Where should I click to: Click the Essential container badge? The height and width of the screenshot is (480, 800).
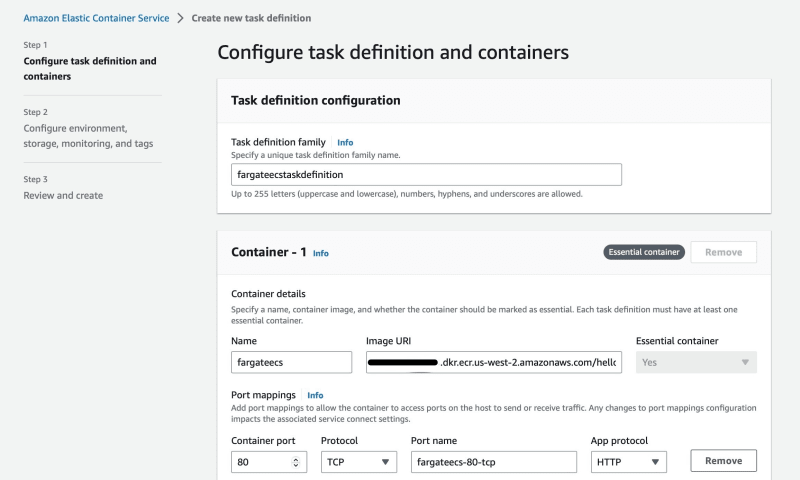click(644, 252)
